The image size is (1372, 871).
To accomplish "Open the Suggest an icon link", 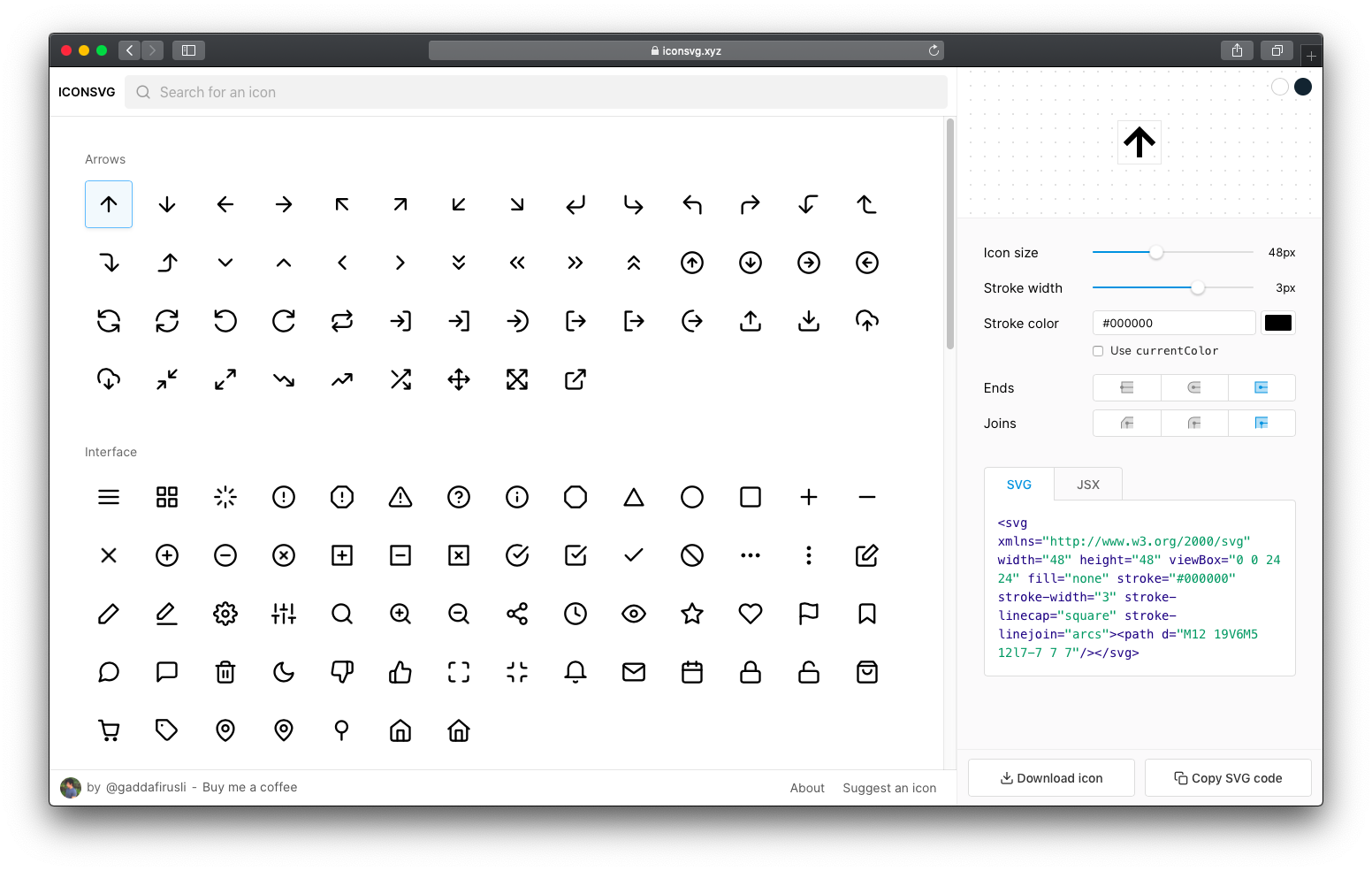I will pos(889,788).
